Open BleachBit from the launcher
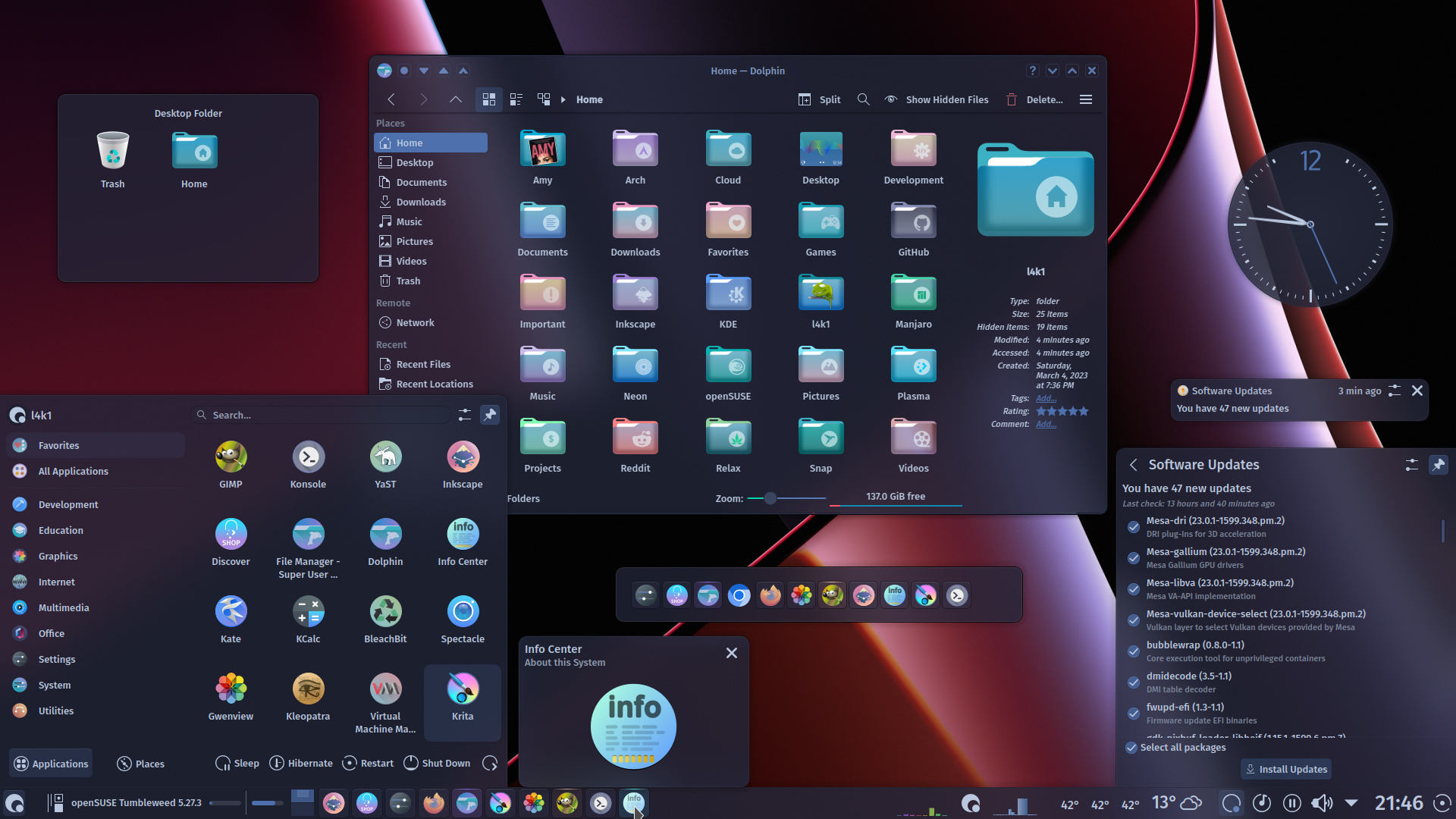This screenshot has height=819, width=1456. coord(385,619)
